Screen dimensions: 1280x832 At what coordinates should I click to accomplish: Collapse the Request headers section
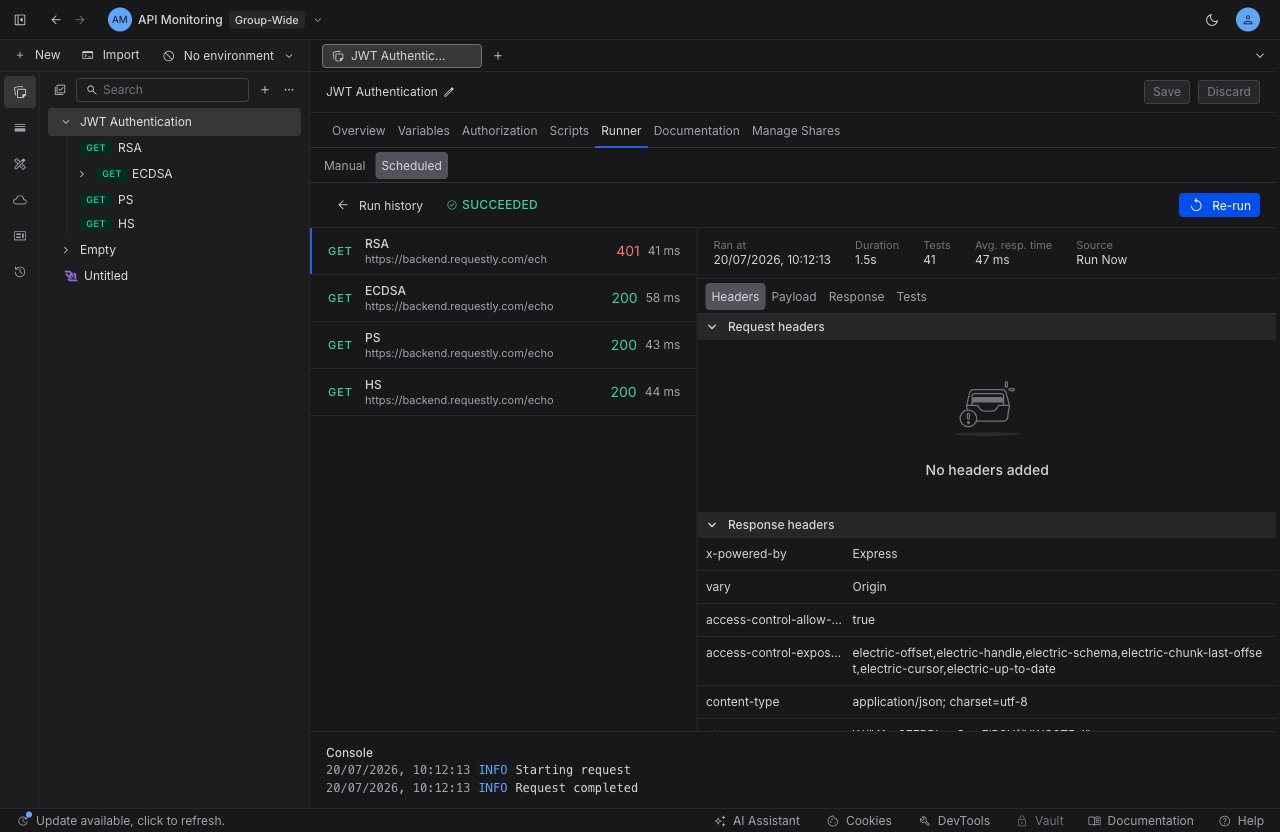712,327
